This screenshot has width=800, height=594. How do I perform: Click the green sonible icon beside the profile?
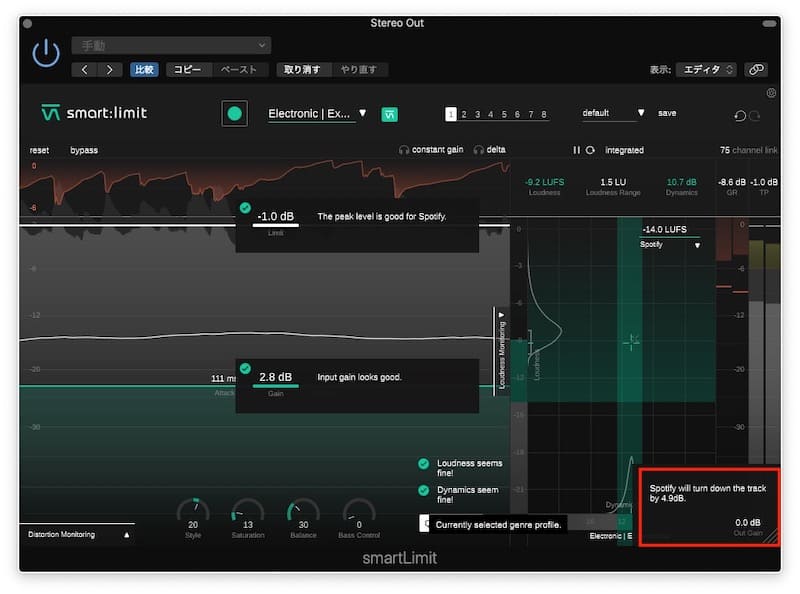point(390,114)
